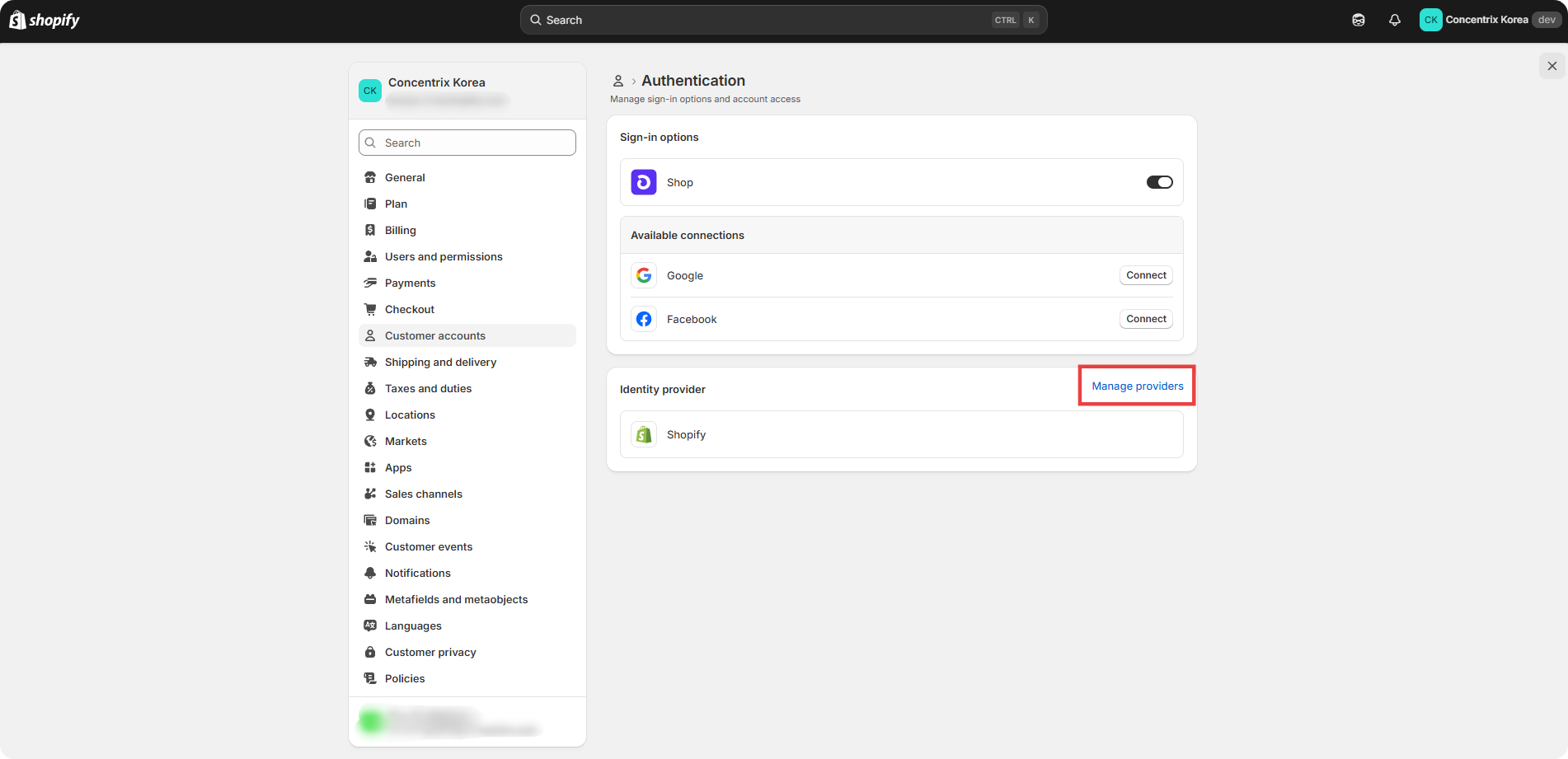Go to Customer events
The width and height of the screenshot is (1568, 759).
(467, 546)
